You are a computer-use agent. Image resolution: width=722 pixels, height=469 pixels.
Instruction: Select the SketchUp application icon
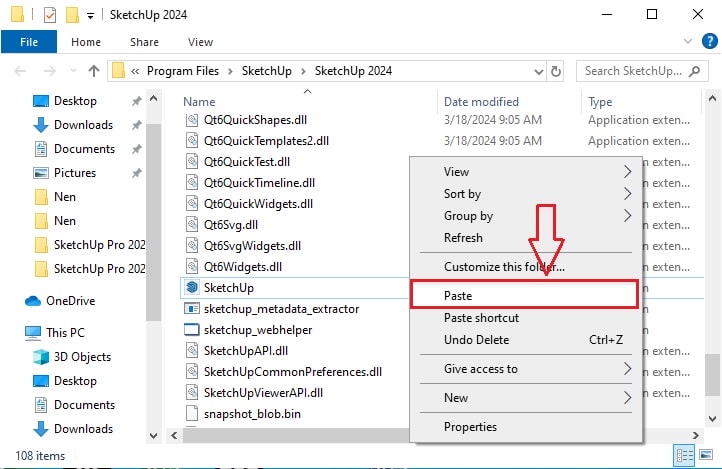[192, 288]
